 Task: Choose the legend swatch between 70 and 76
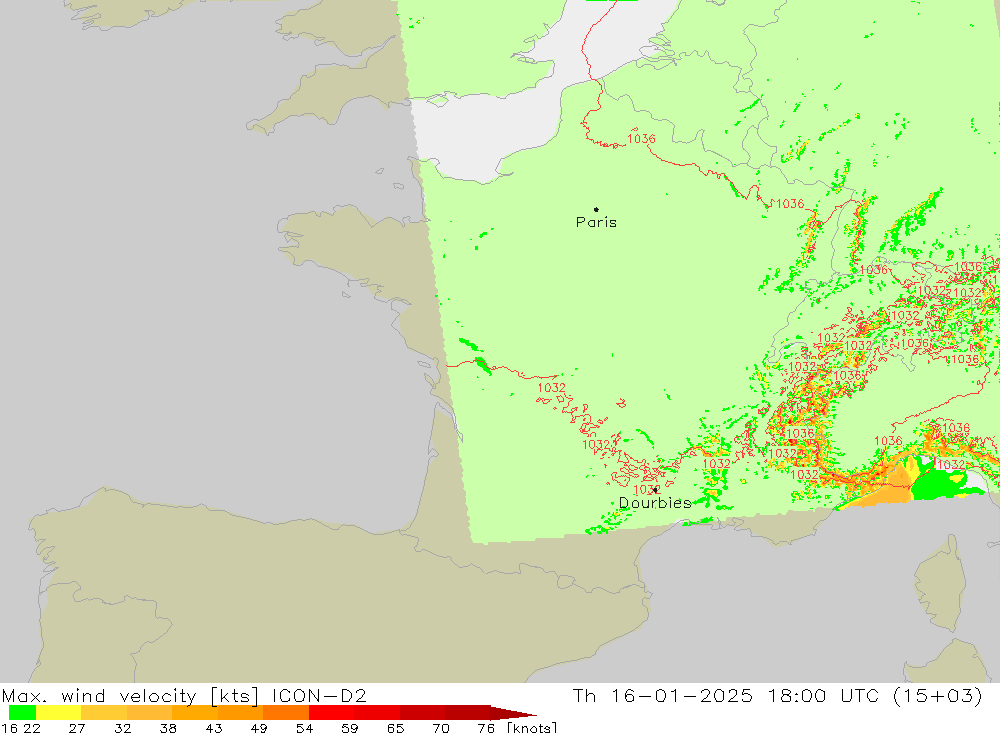(x=467, y=713)
